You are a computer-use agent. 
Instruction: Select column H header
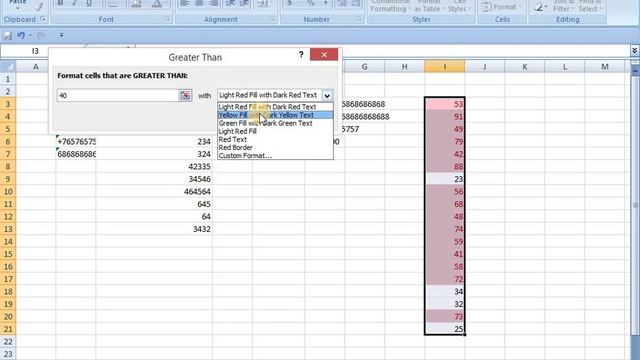pos(404,67)
